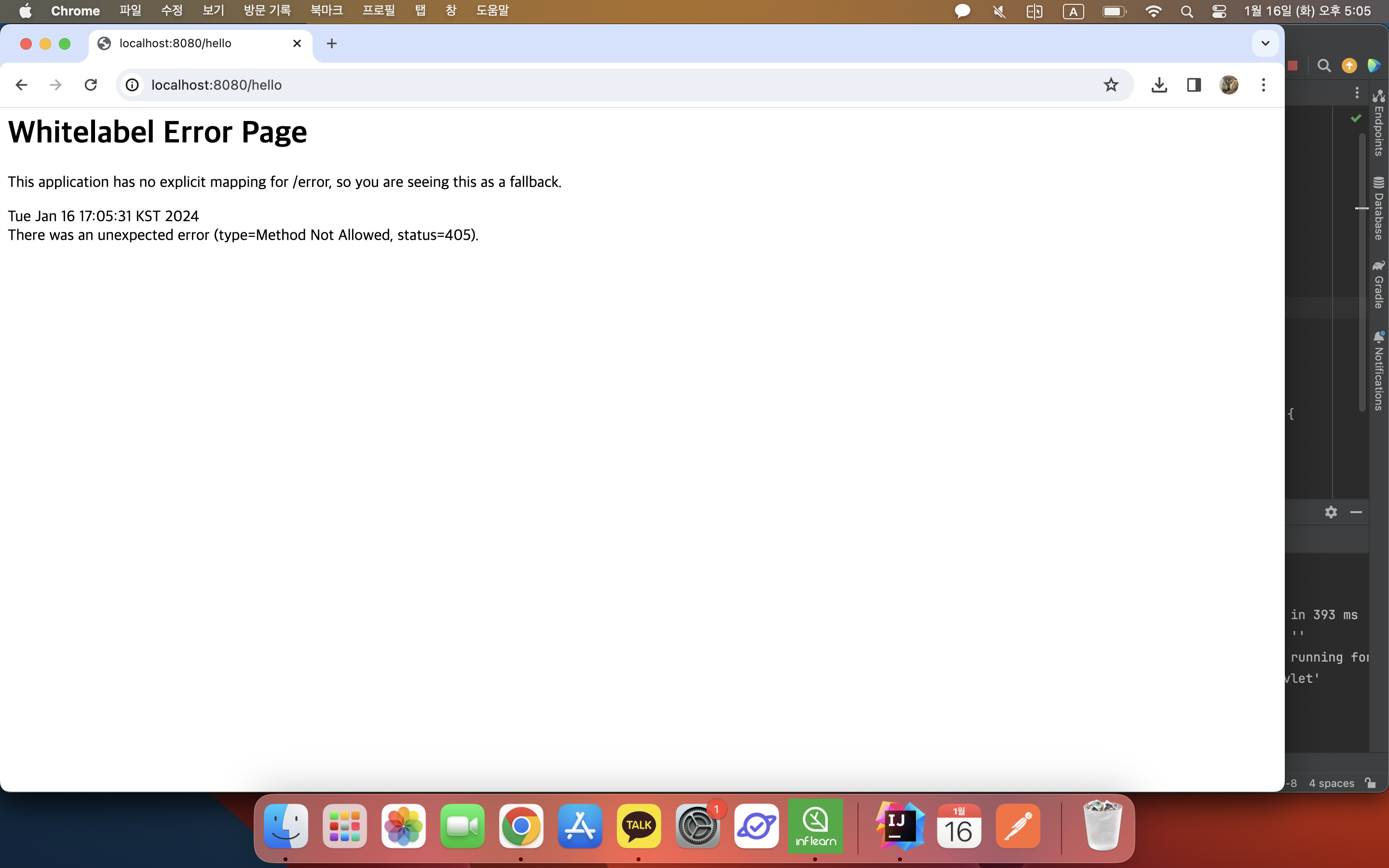Click the input source A indicator
The image size is (1389, 868).
click(x=1073, y=11)
